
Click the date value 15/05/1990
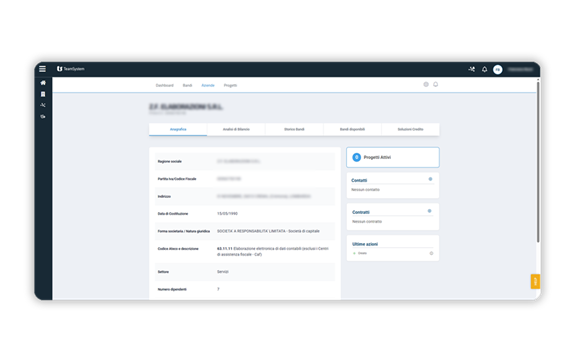[x=227, y=214]
